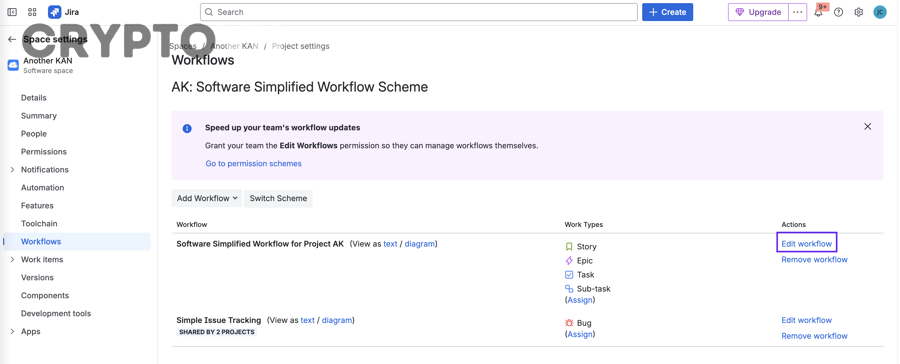Click the Sub-task work type icon
The height and width of the screenshot is (364, 900).
(x=569, y=289)
